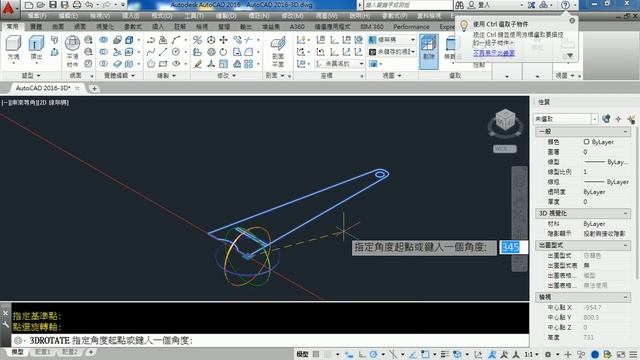Toggle Object Snap in the status bar
Image resolution: width=640 pixels, height=360 pixels.
click(425, 354)
